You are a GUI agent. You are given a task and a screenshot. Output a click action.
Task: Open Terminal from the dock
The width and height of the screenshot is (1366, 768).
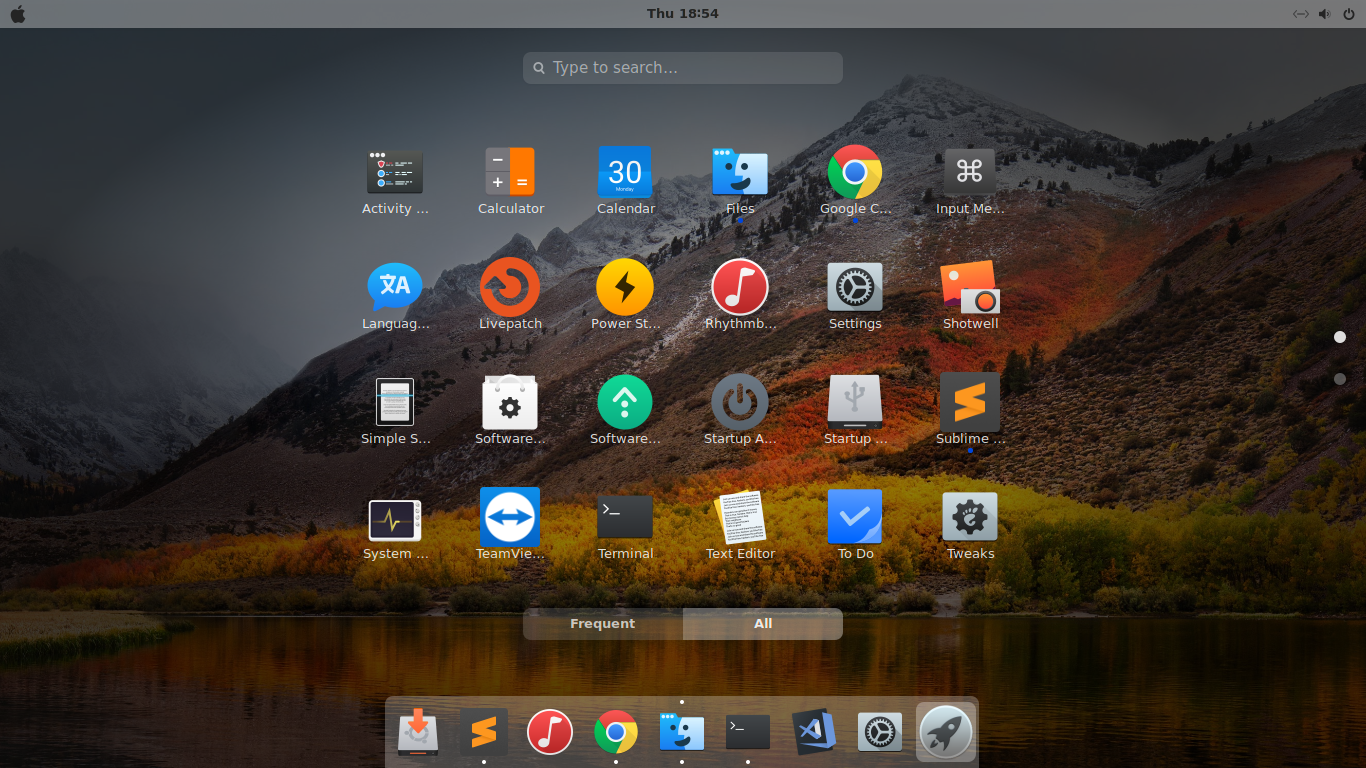click(x=748, y=733)
